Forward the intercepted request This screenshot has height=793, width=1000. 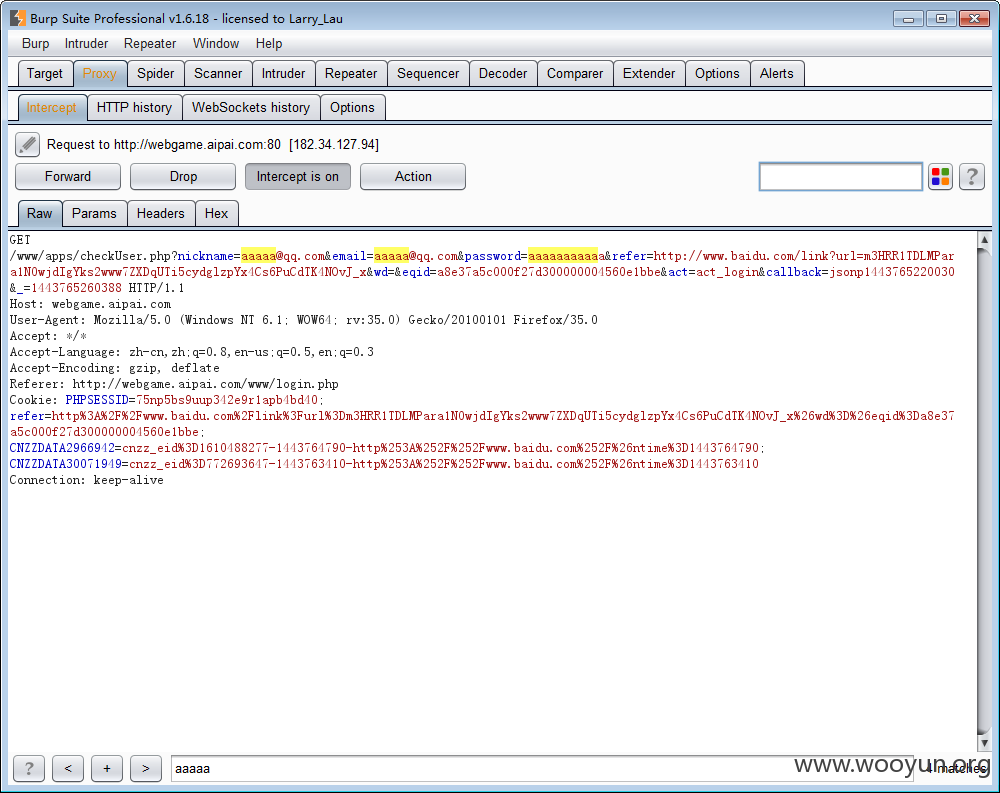click(68, 177)
